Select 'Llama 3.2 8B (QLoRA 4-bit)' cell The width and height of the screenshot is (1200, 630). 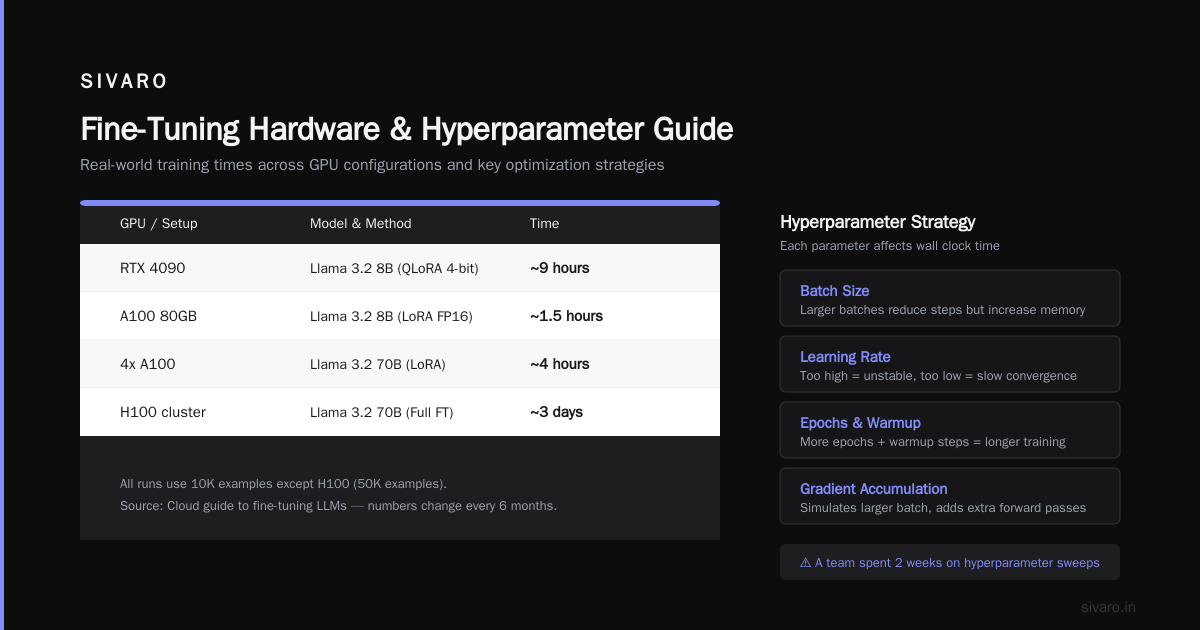click(x=394, y=268)
